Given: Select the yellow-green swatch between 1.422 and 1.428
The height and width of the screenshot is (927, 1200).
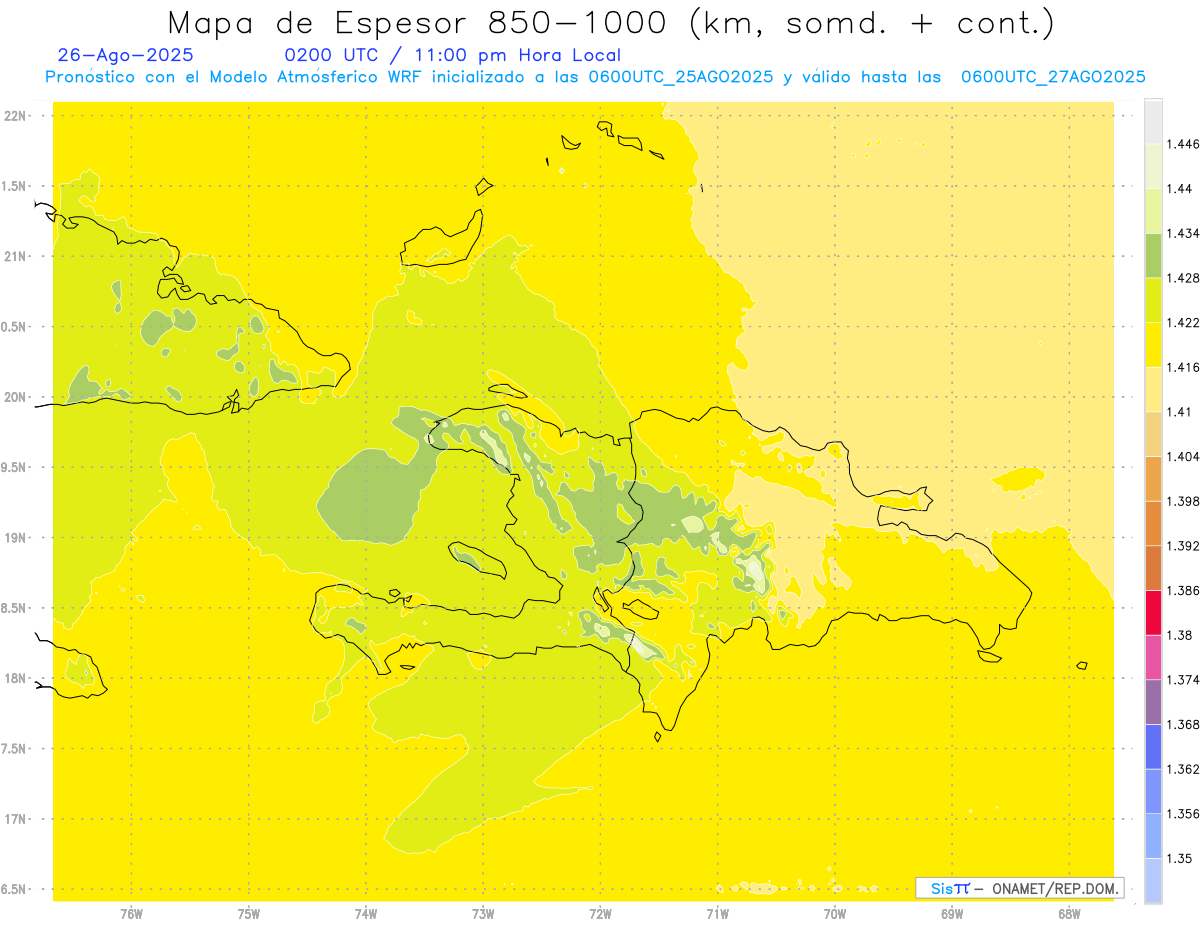Looking at the screenshot, I should pos(1153,300).
